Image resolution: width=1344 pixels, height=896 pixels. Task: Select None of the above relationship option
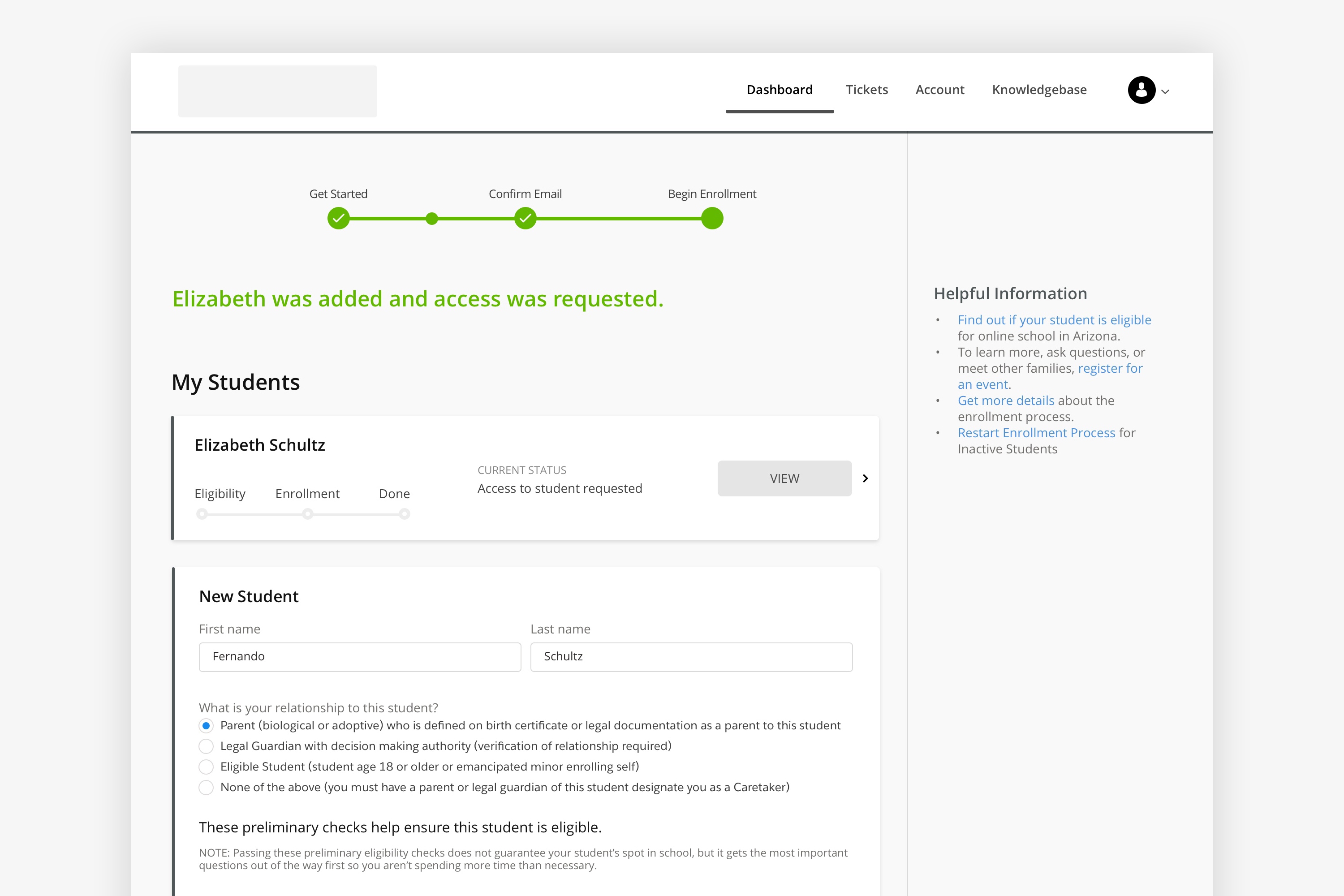(206, 788)
